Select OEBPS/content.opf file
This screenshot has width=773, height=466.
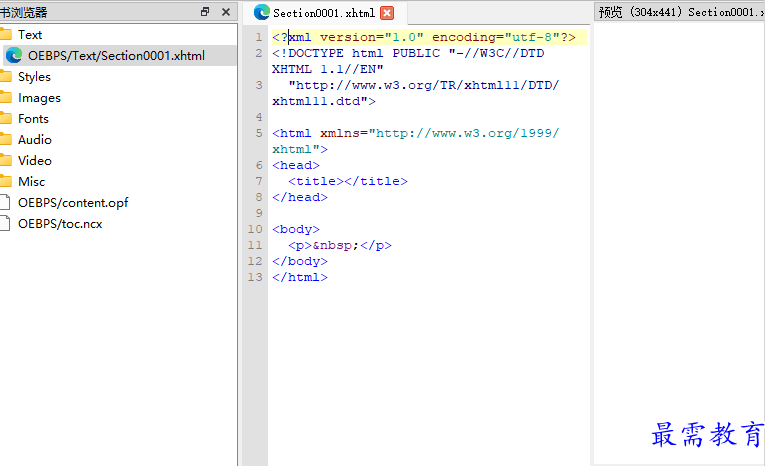pos(73,203)
